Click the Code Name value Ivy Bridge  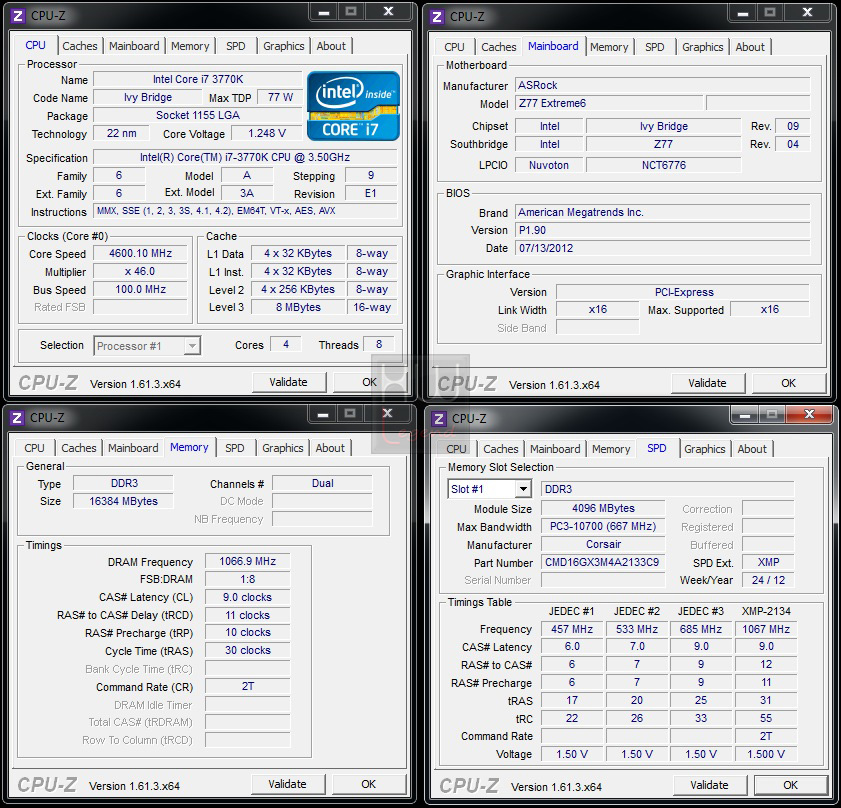(148, 98)
